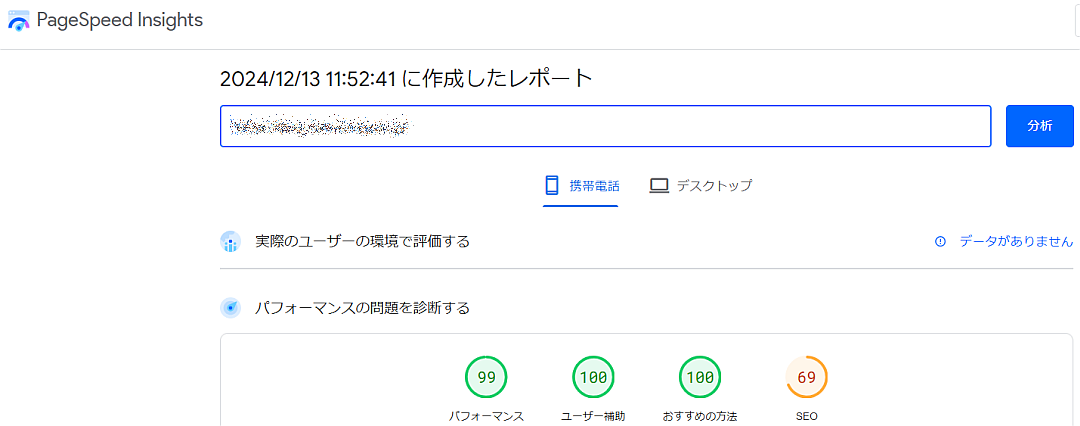Click the mobile phone icon

click(552, 185)
